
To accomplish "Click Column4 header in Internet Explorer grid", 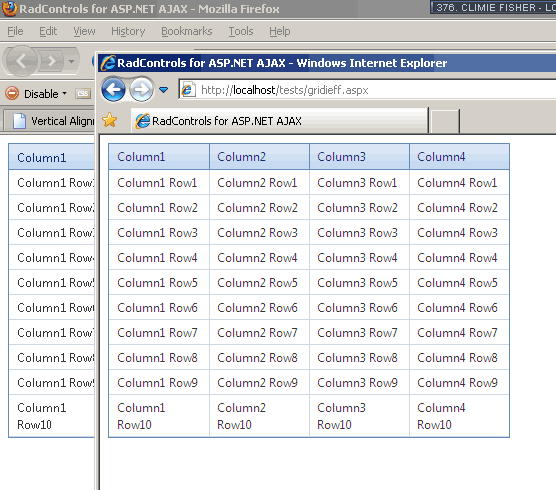I will (x=459, y=157).
